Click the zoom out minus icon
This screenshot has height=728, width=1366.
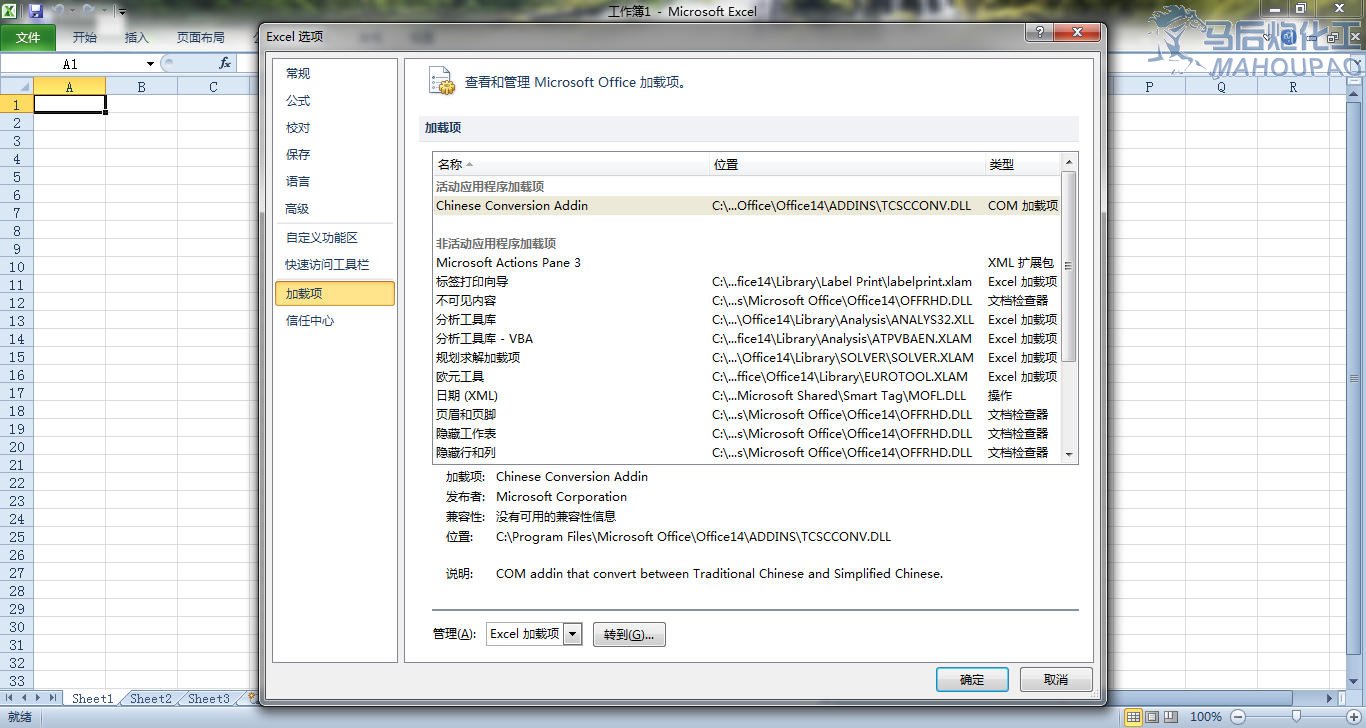coord(1238,717)
